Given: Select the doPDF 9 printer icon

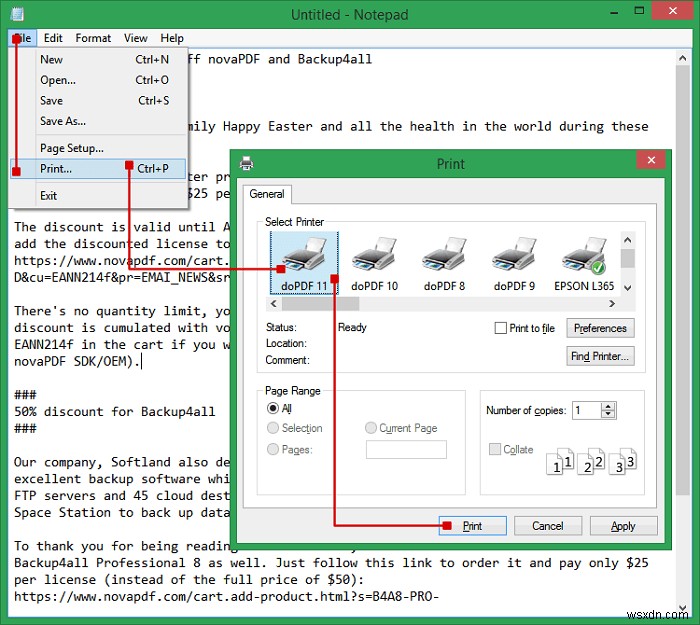Looking at the screenshot, I should (514, 262).
